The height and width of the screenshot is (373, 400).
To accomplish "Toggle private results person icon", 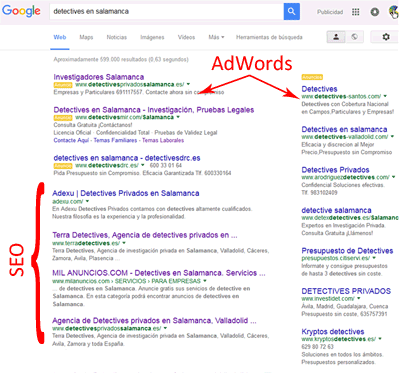I will click(336, 37).
